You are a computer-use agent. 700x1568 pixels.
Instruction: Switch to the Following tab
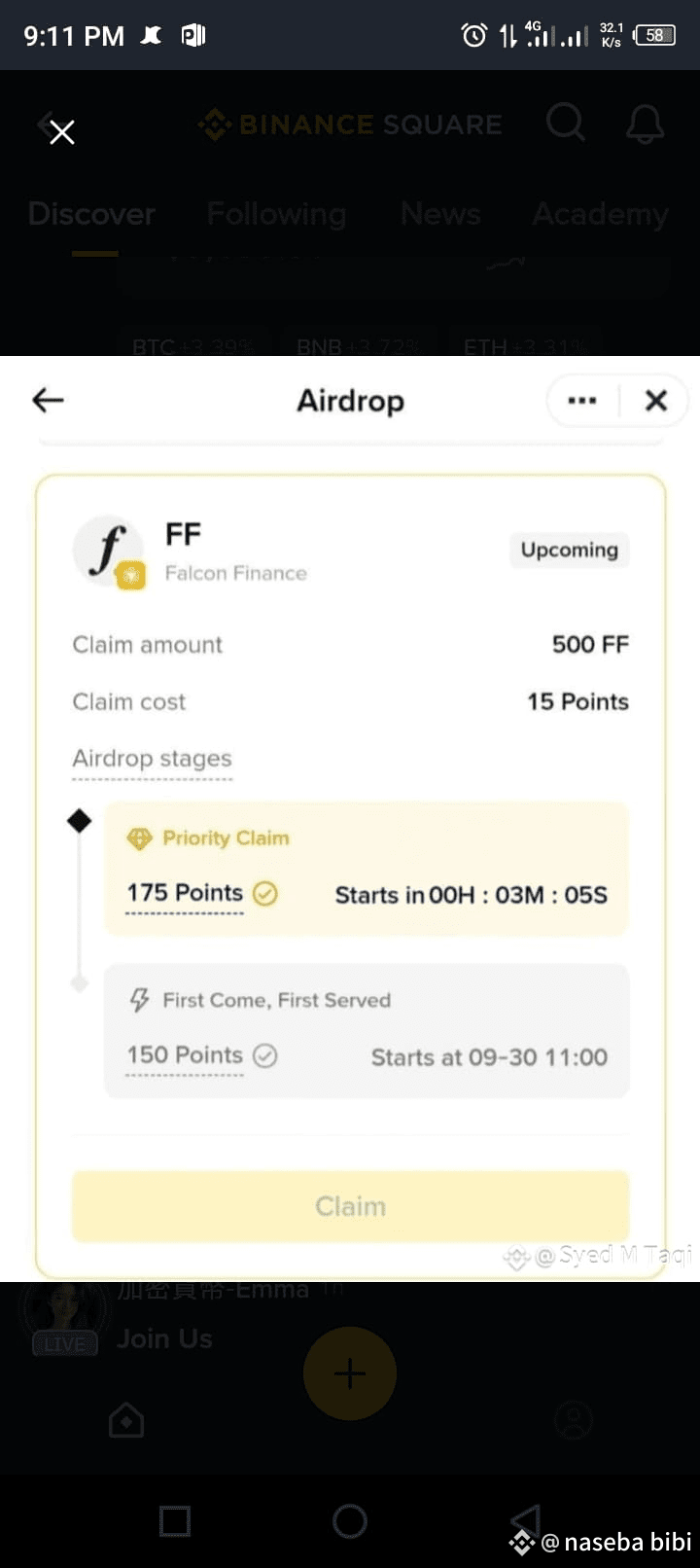pyautogui.click(x=276, y=214)
